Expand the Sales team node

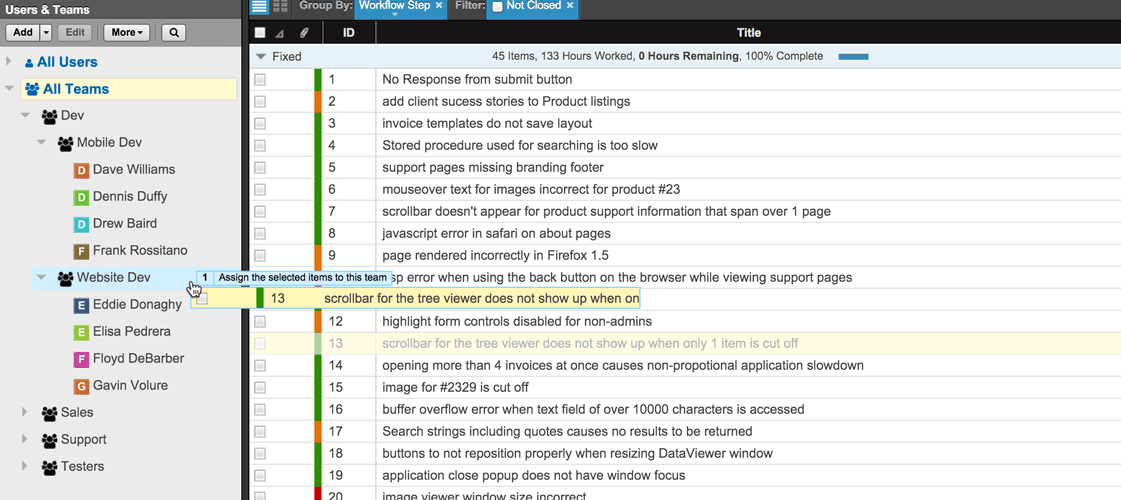coord(25,412)
